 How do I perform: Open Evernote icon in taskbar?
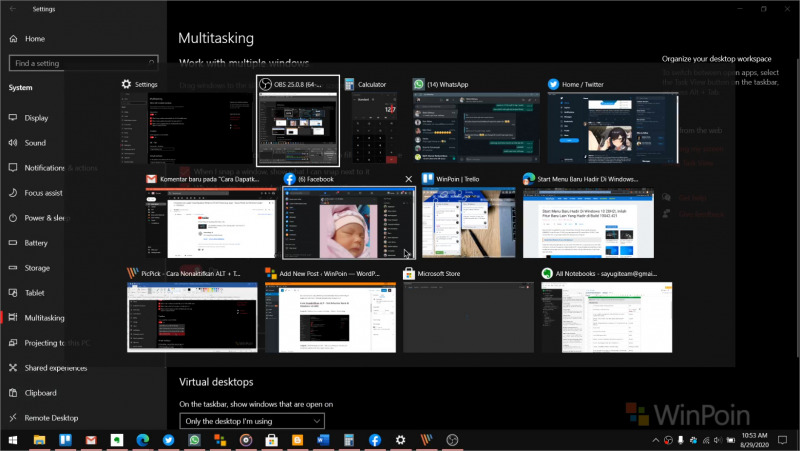pyautogui.click(x=117, y=440)
